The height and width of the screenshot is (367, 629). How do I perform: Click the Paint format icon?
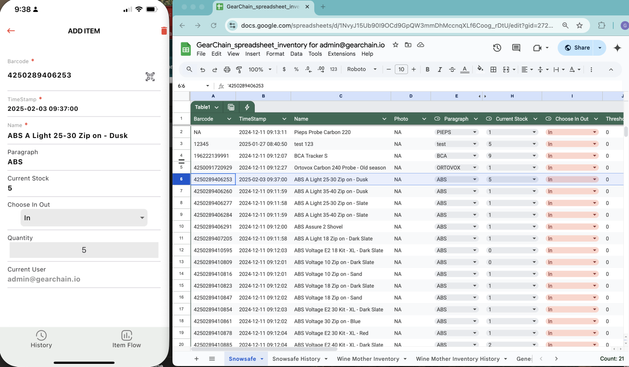[239, 69]
